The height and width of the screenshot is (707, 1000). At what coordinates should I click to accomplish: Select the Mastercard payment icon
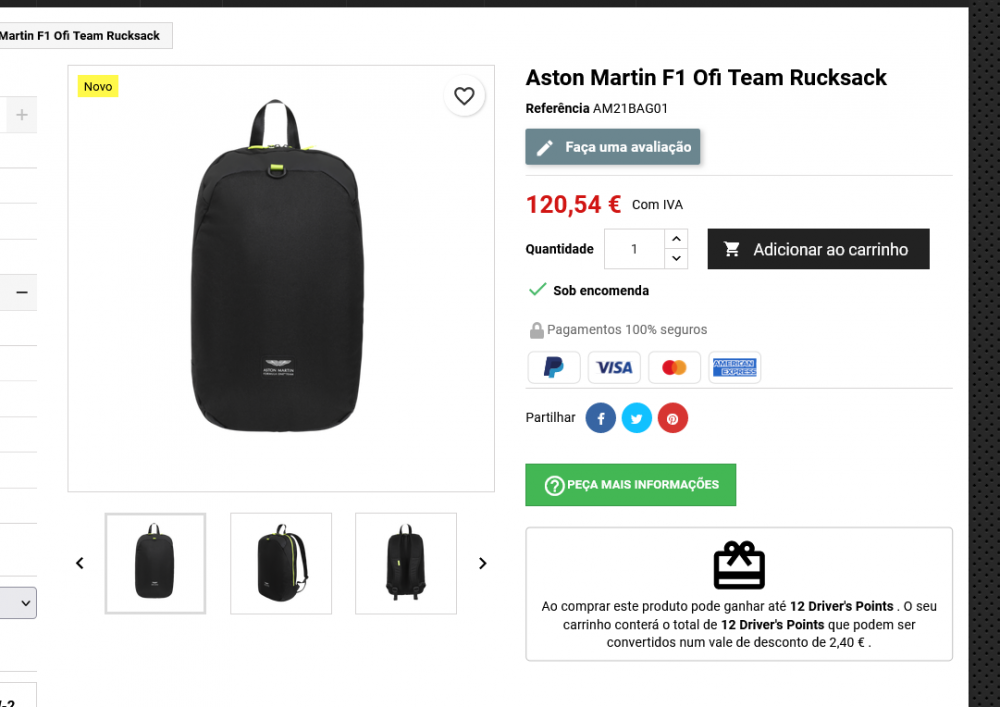pyautogui.click(x=674, y=367)
